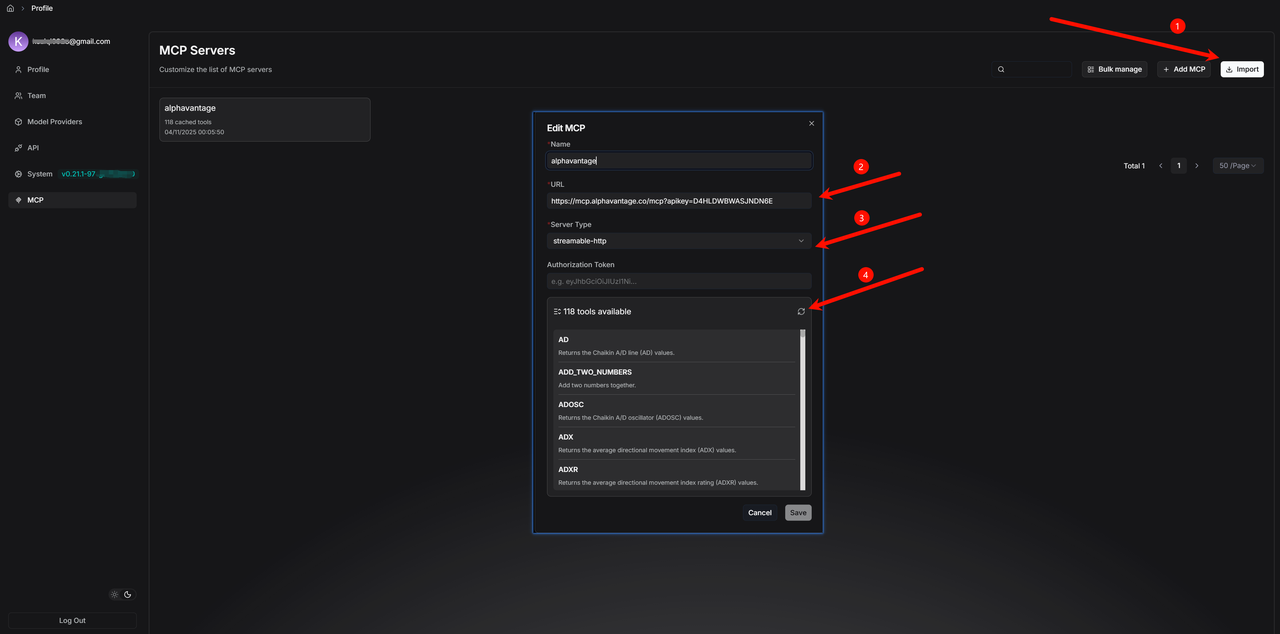Open Model Providers in the sidebar
Image resolution: width=1280 pixels, height=634 pixels.
(x=54, y=122)
